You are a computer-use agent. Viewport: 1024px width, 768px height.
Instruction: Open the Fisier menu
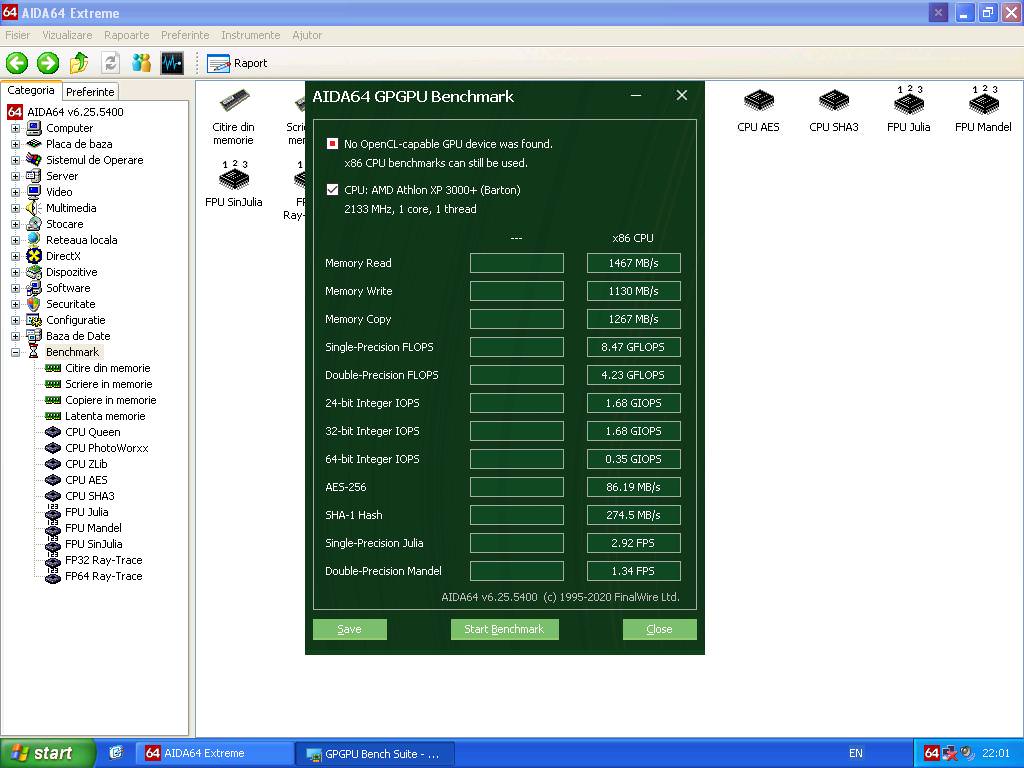pyautogui.click(x=18, y=35)
